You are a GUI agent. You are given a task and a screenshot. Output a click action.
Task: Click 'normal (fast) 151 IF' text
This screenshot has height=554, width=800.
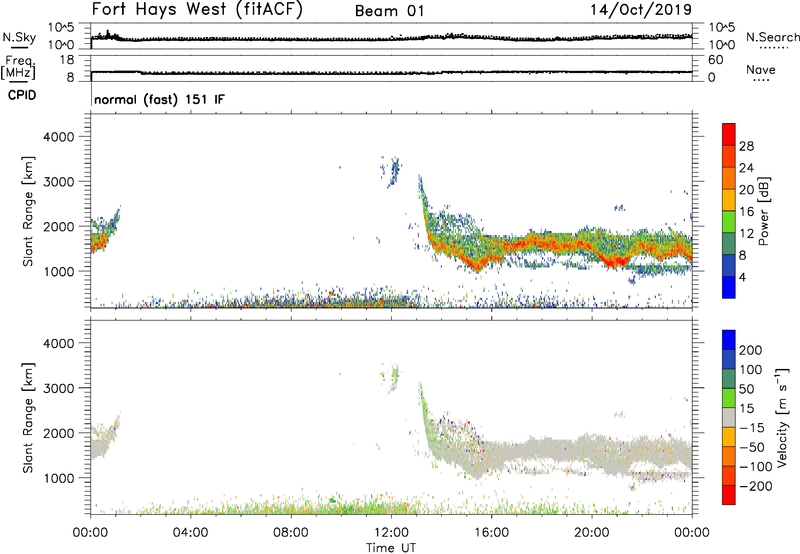point(159,99)
